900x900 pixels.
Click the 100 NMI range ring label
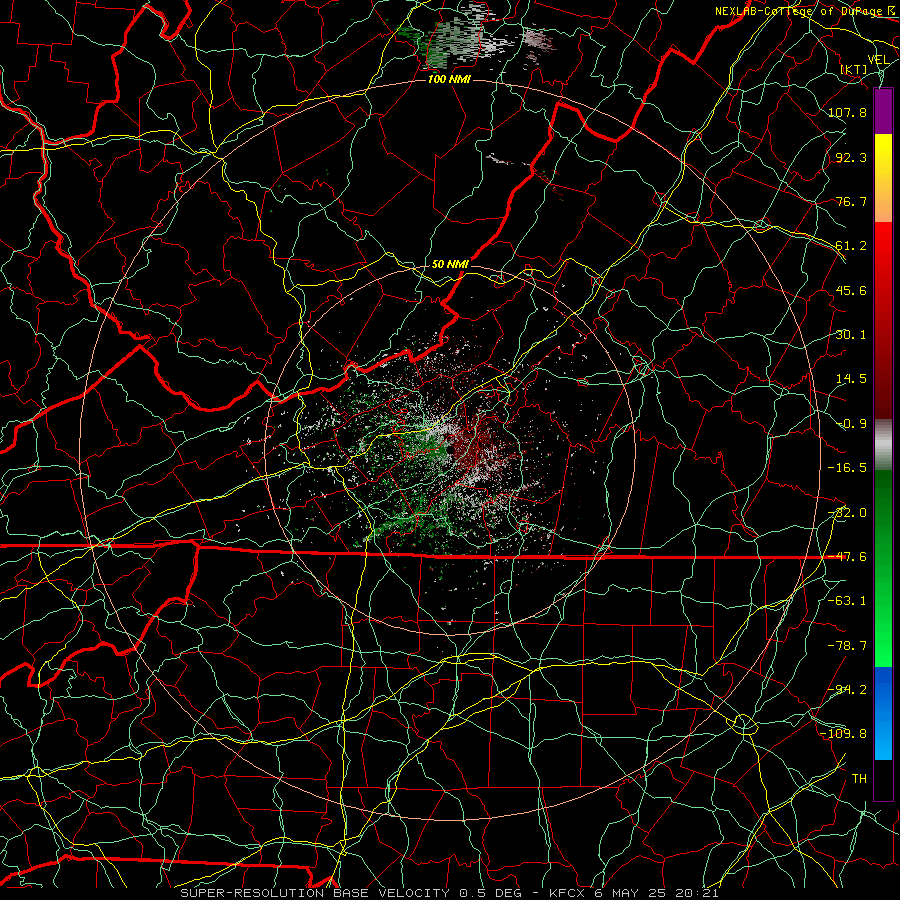point(449,79)
